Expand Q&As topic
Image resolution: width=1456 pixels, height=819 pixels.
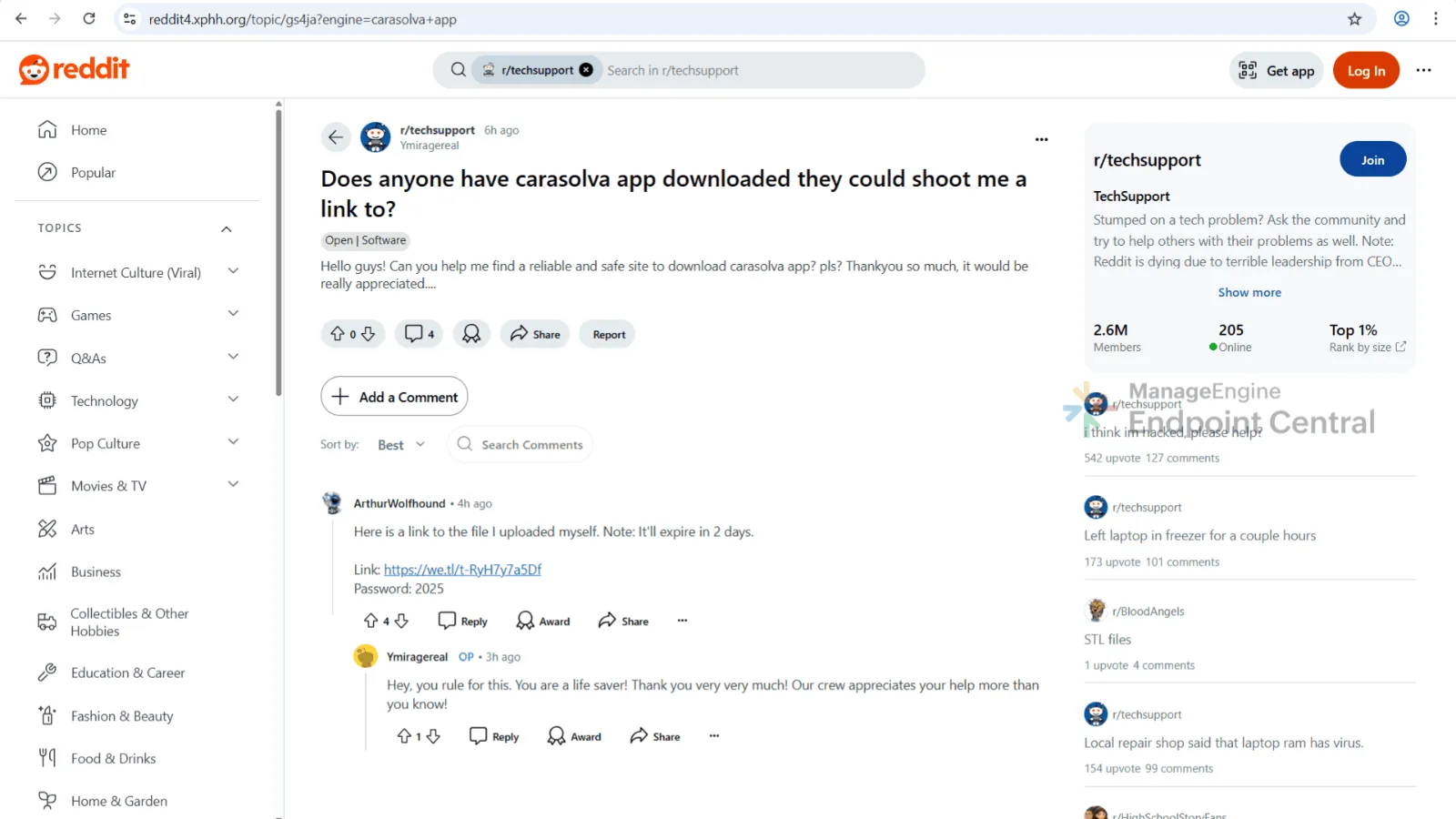coord(233,357)
